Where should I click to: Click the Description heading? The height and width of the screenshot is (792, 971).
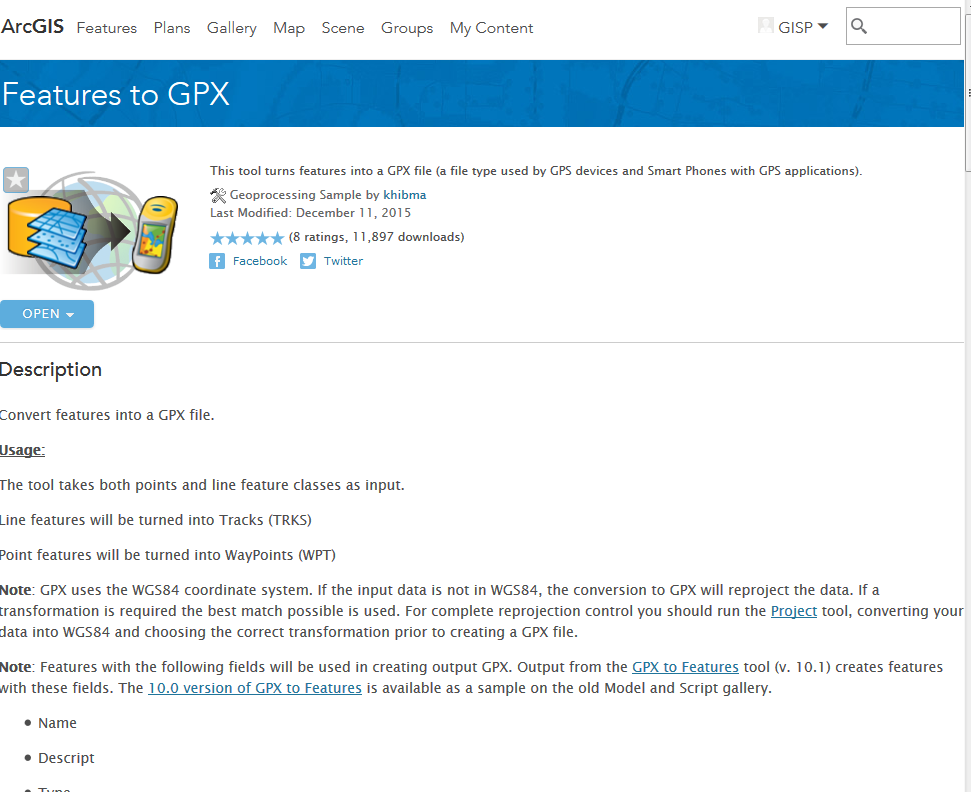tap(51, 370)
